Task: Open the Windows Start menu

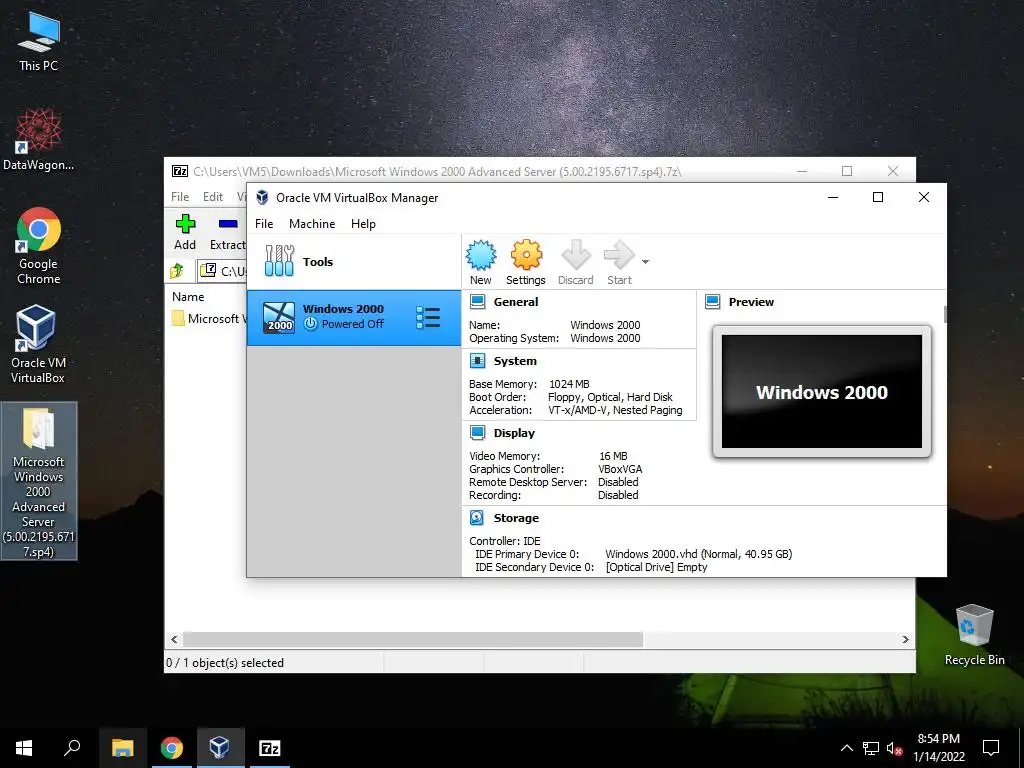Action: [24, 748]
